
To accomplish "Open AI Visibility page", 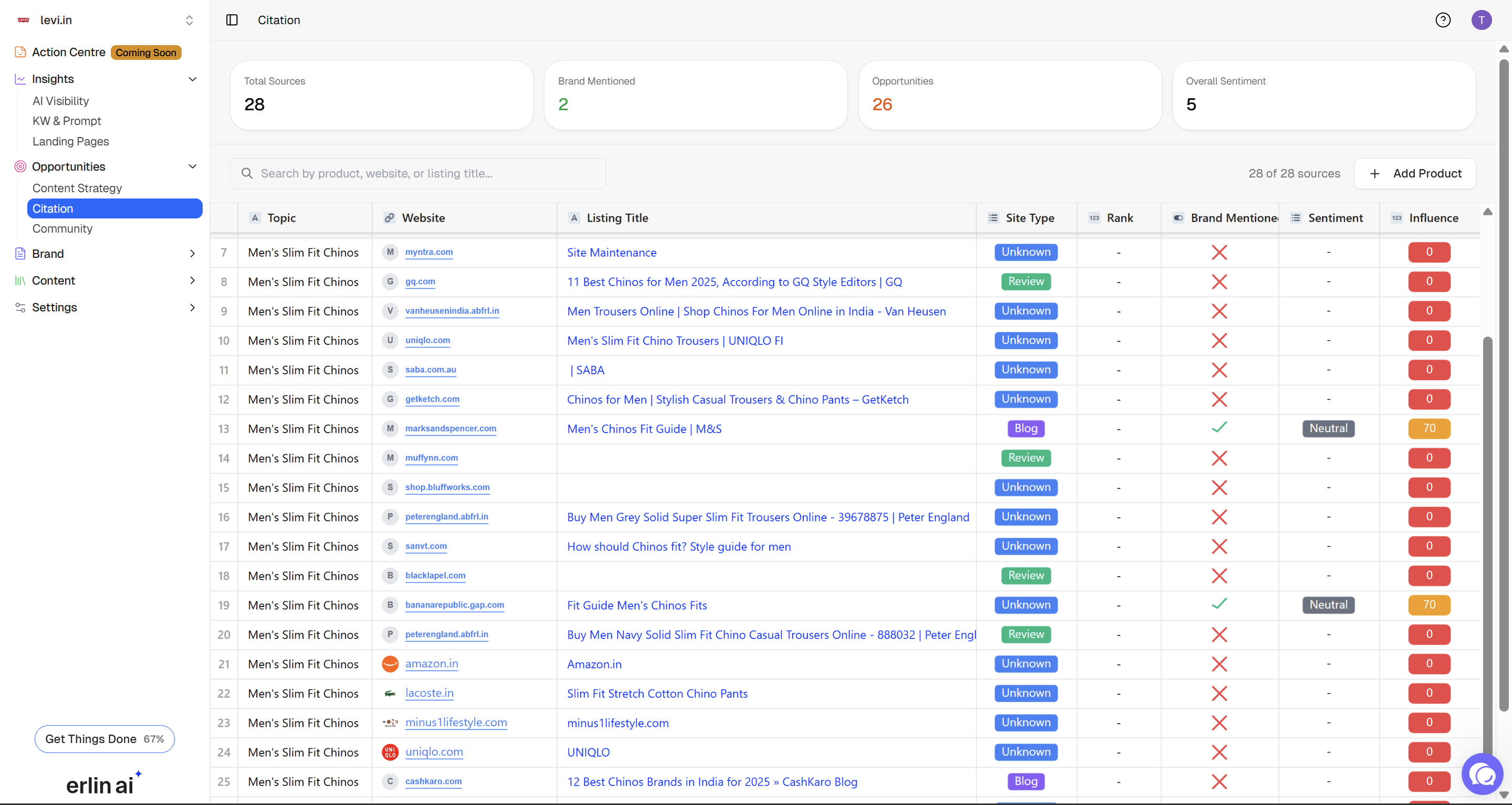I will [x=60, y=101].
